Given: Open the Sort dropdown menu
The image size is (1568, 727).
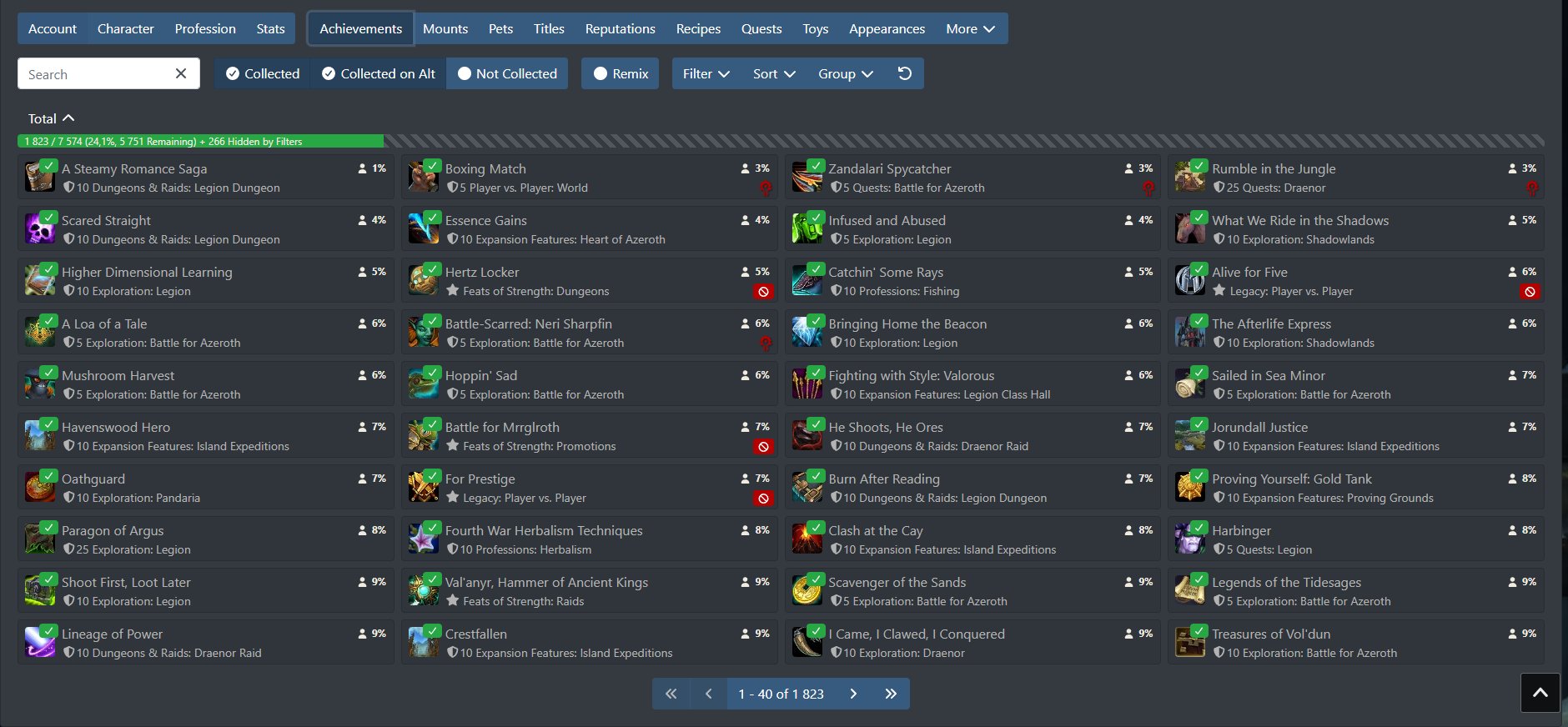Looking at the screenshot, I should click(x=773, y=73).
